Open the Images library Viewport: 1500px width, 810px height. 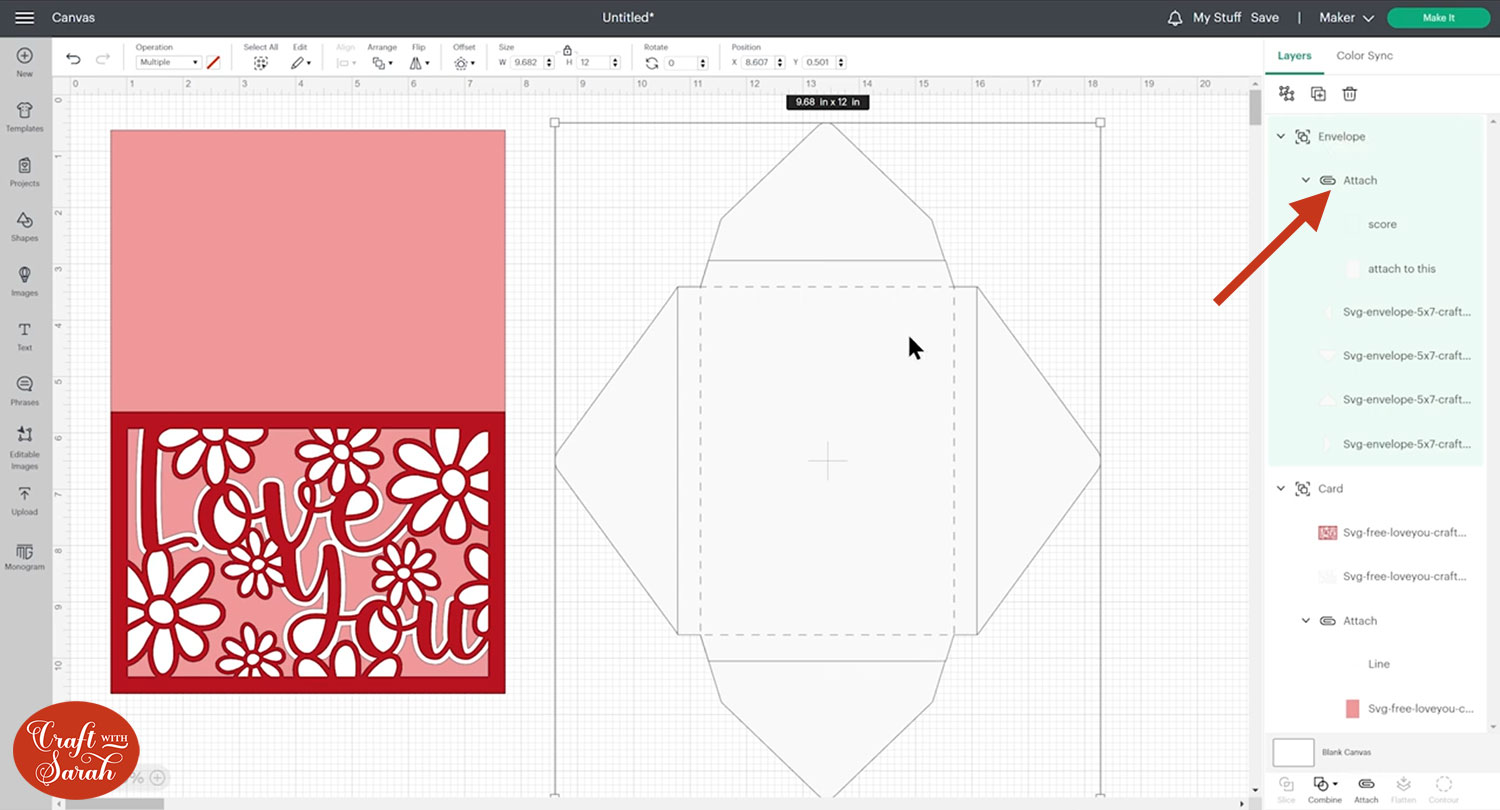tap(24, 282)
